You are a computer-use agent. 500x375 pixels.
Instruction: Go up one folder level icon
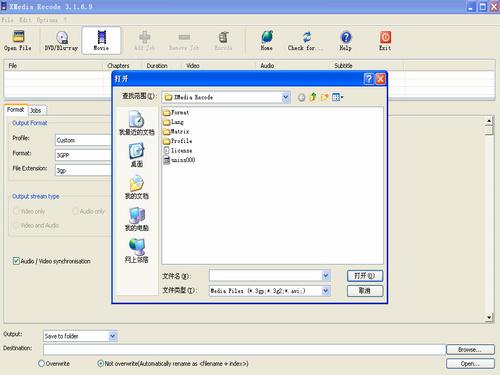(313, 97)
